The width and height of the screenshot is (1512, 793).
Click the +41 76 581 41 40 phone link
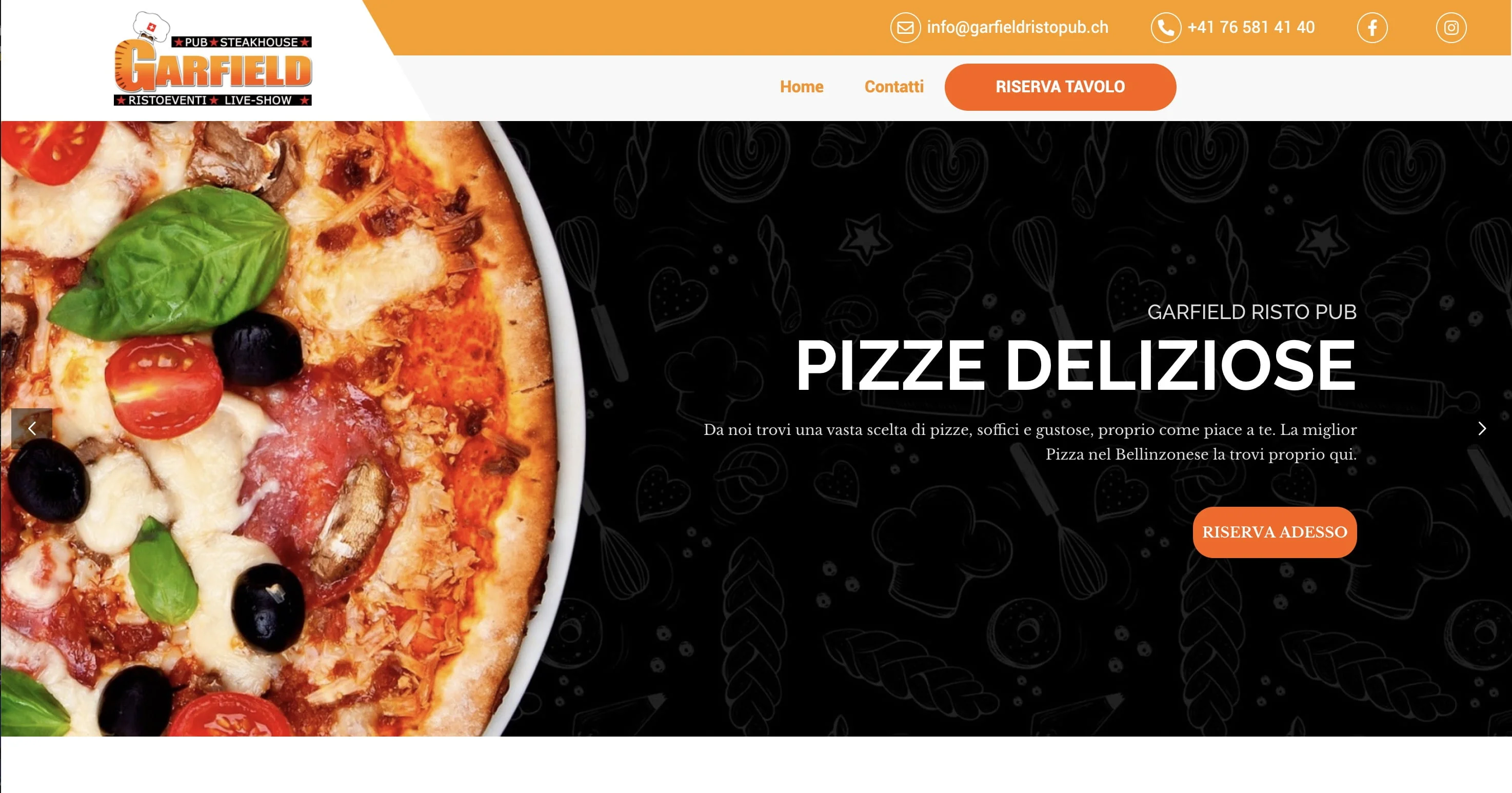coord(1251,28)
